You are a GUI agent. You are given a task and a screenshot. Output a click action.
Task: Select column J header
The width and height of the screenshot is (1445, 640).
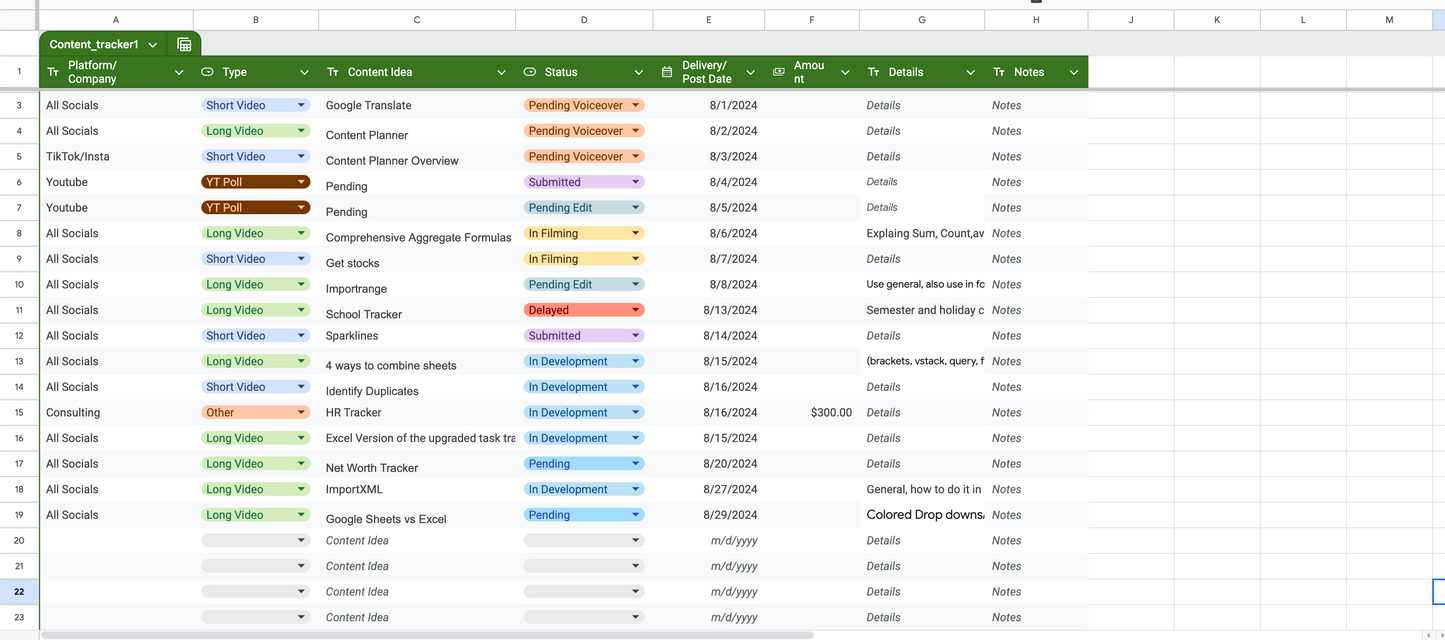[1131, 20]
